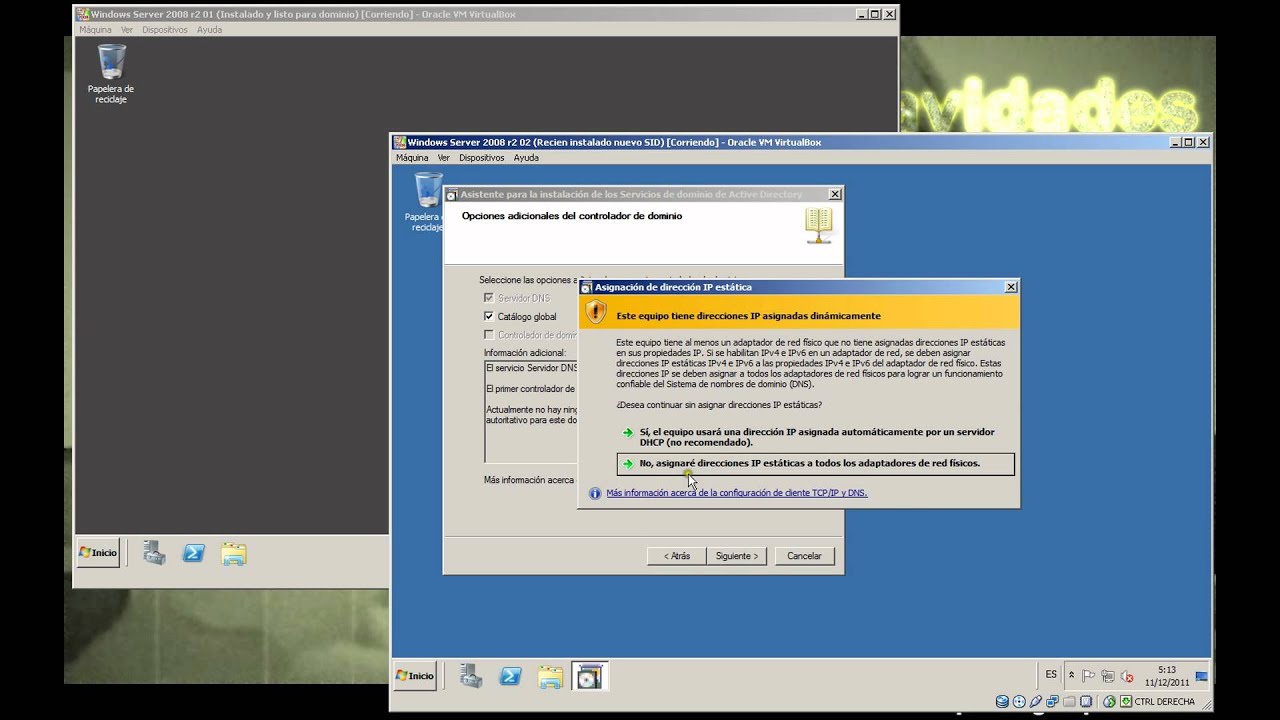Toggle the read-only Controlador de dominio checkbox
This screenshot has width=1280, height=720.
point(489,335)
